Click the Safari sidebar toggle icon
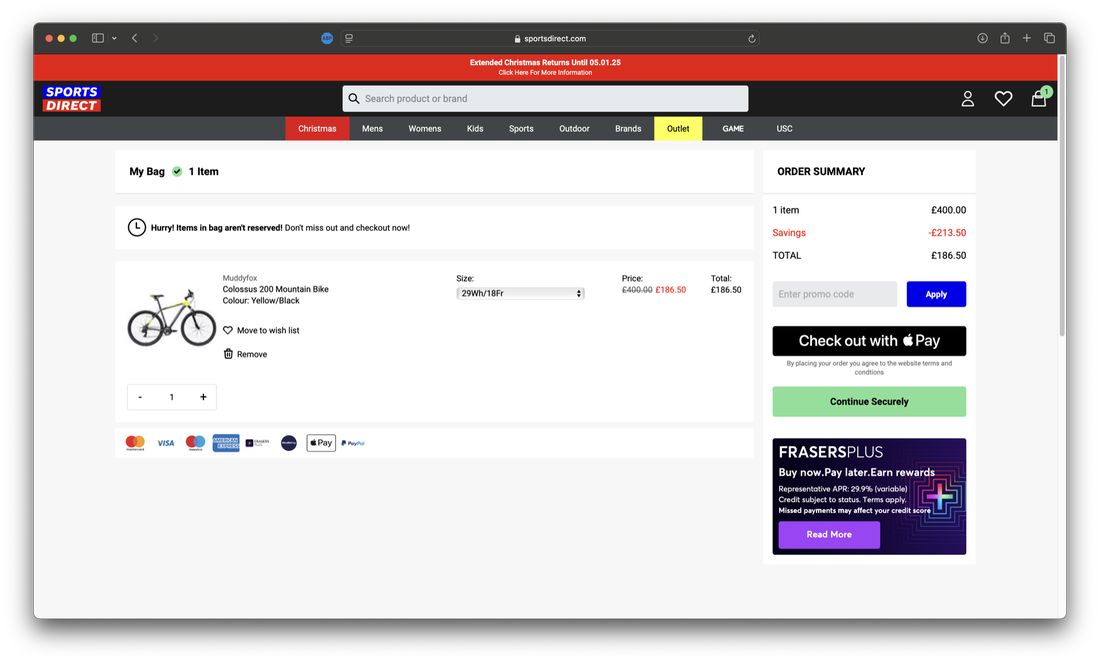 (x=98, y=38)
